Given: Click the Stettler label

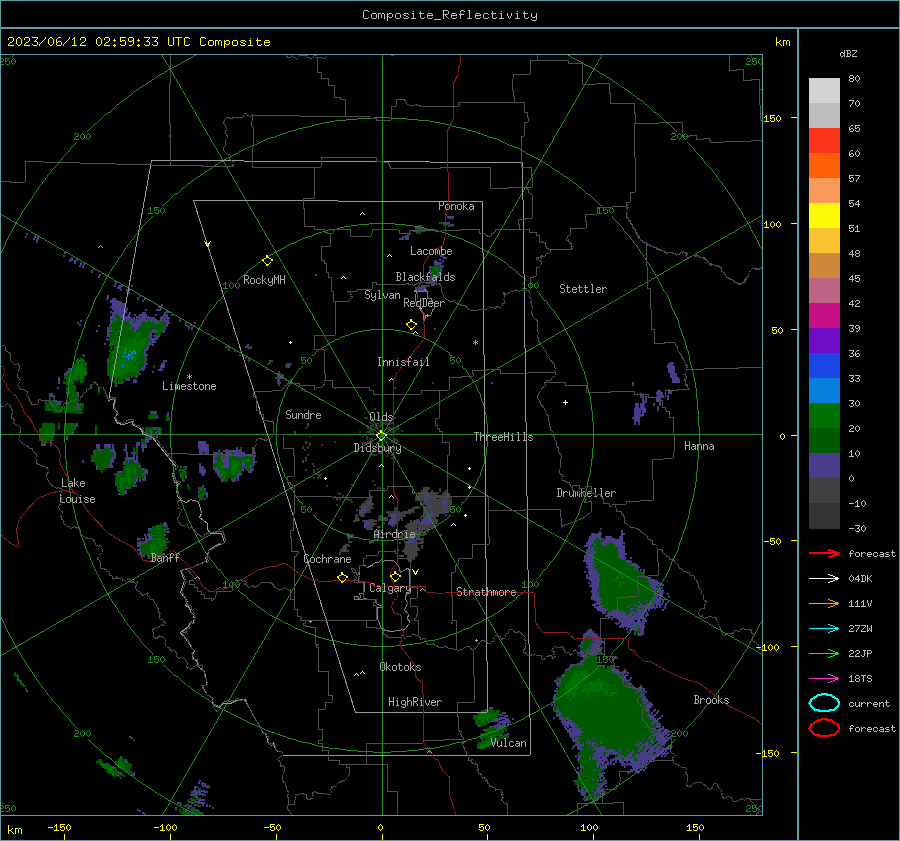Looking at the screenshot, I should [x=583, y=289].
